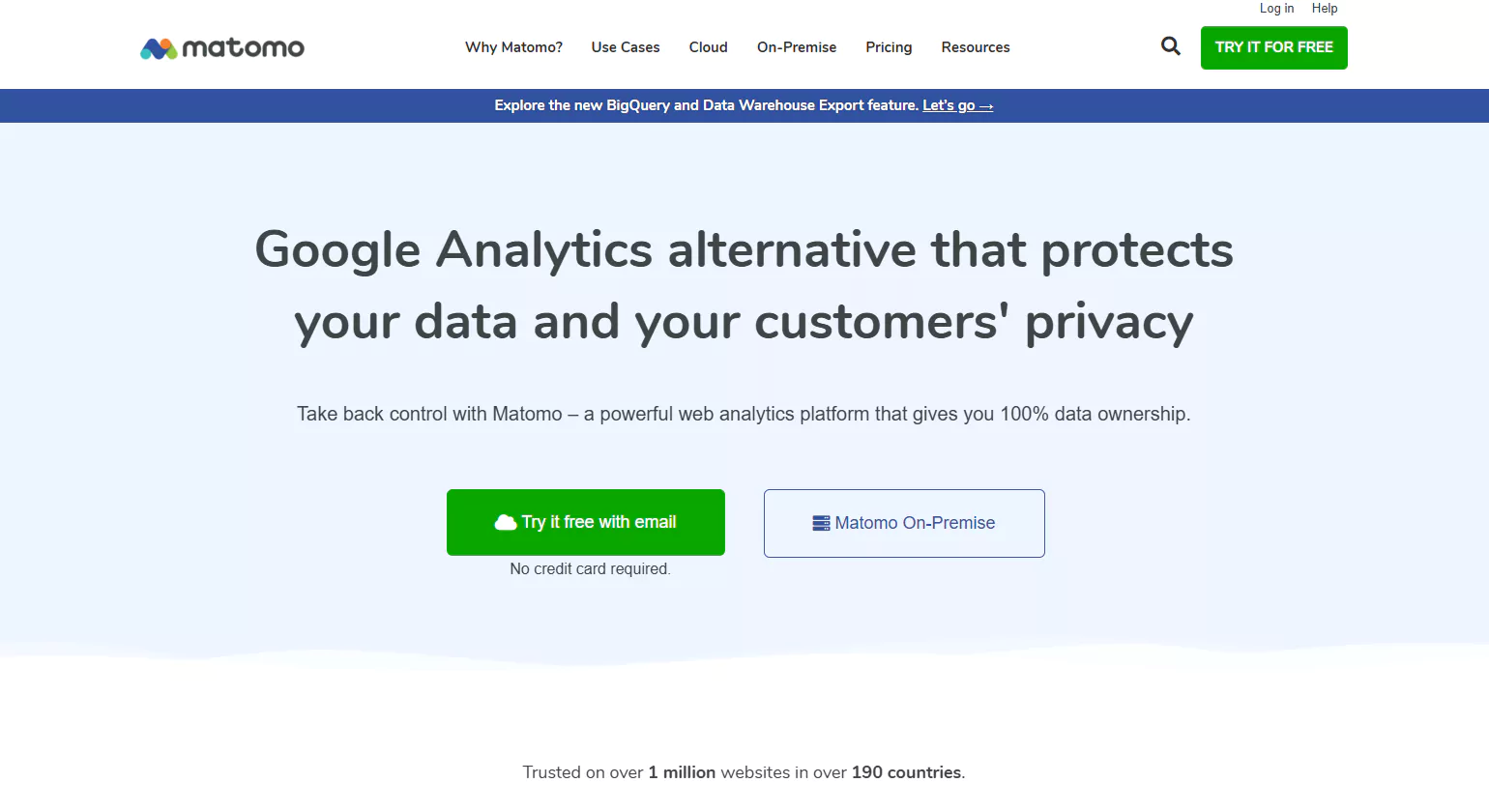This screenshot has width=1489, height=812.
Task: Click the Log in link
Action: [1276, 9]
